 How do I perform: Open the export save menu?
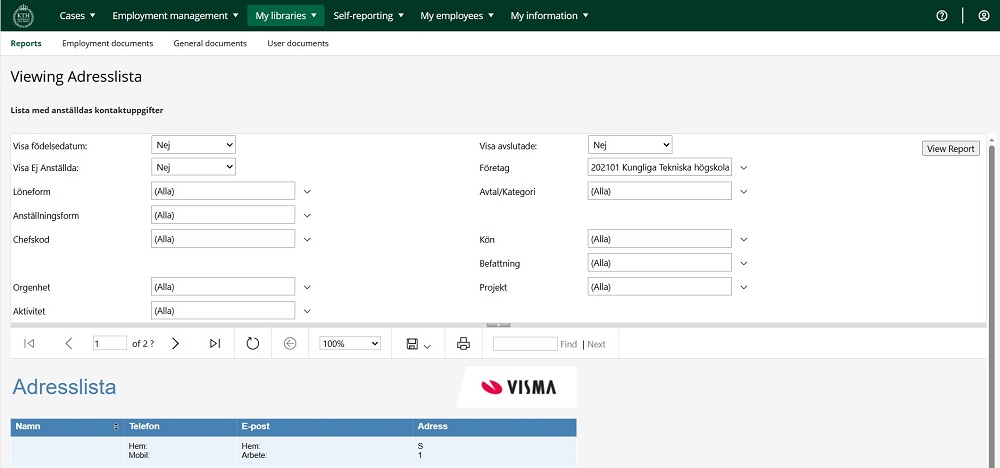click(x=418, y=344)
